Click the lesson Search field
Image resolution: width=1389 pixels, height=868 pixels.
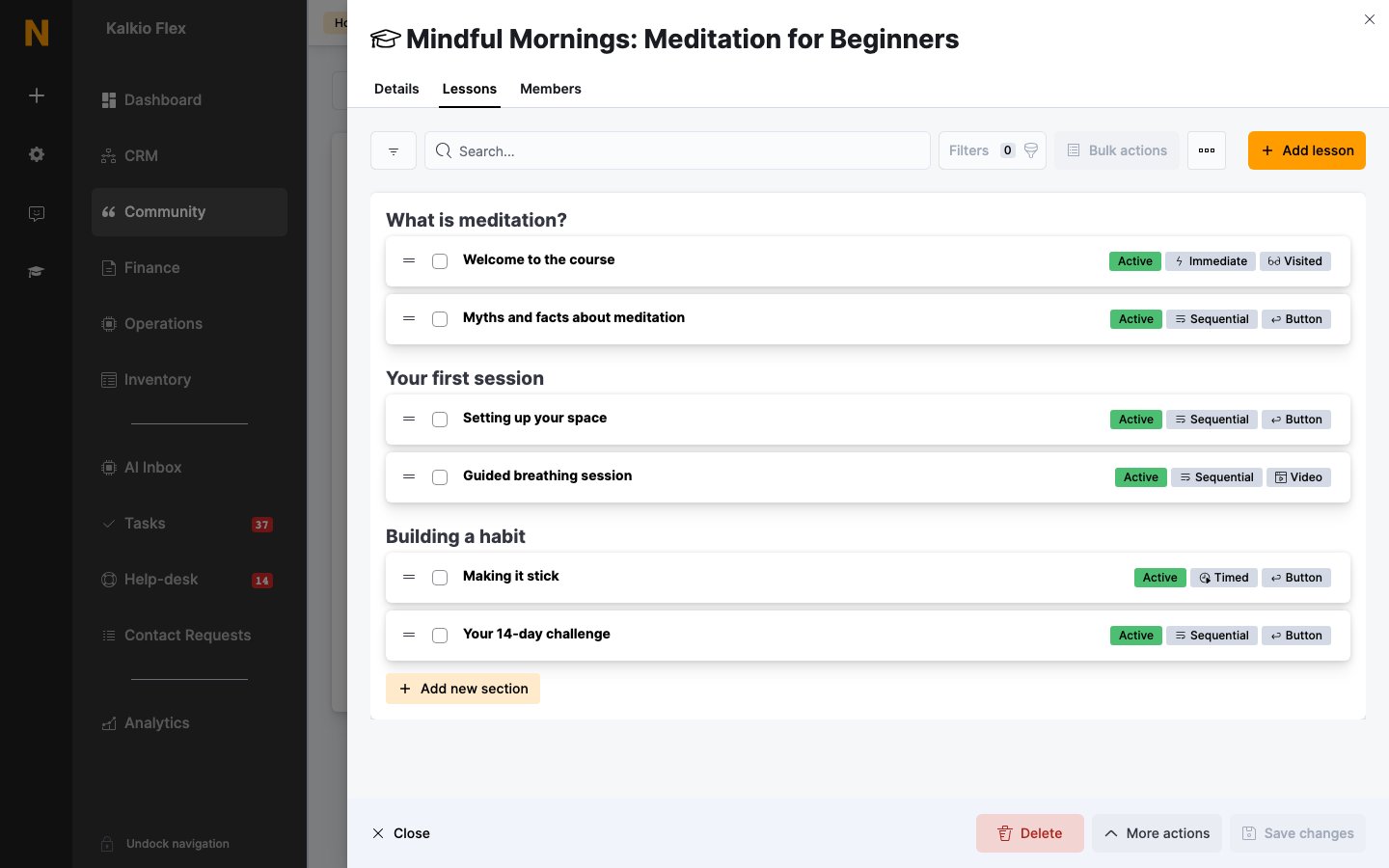click(677, 150)
